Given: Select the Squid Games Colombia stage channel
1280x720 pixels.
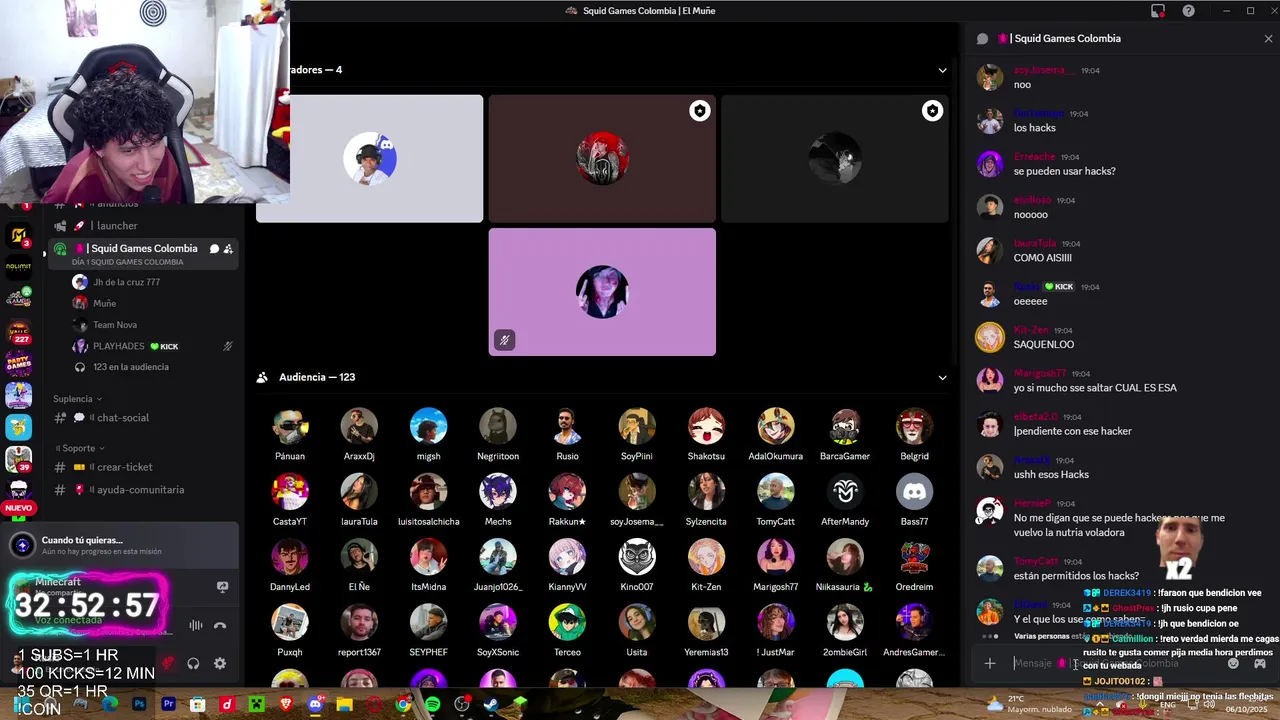Looking at the screenshot, I should pos(142,254).
